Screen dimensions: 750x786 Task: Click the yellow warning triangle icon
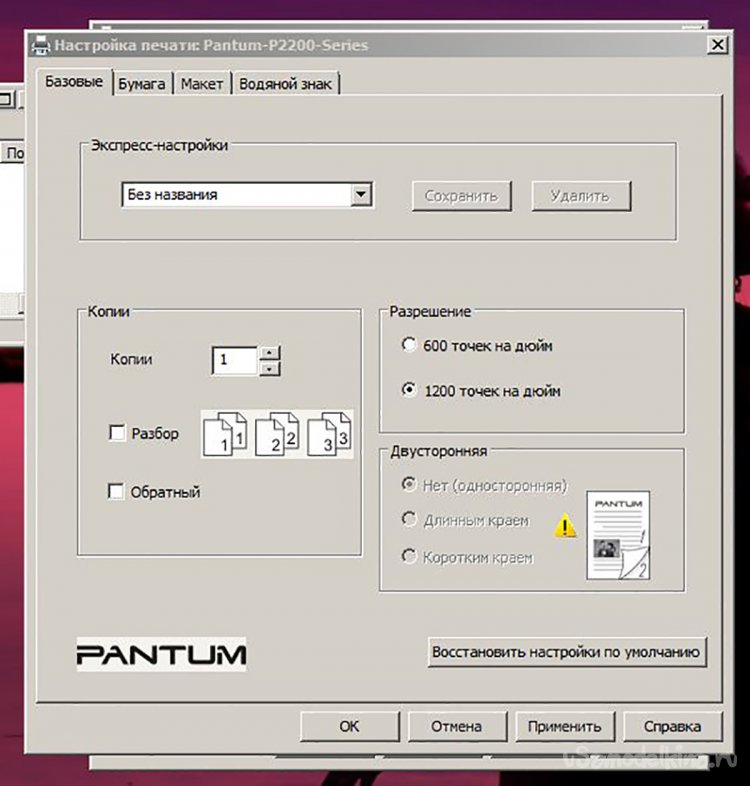(x=567, y=525)
